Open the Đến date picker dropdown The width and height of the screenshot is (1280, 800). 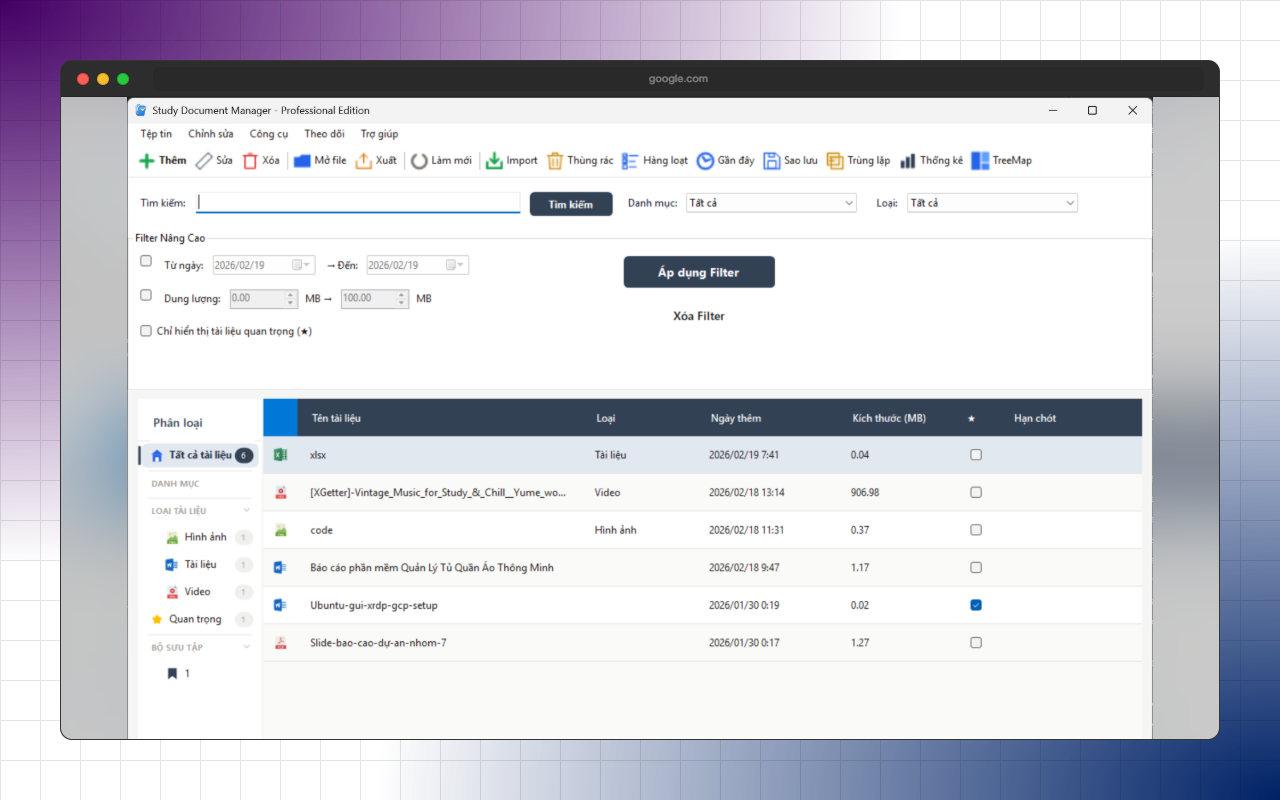(454, 265)
